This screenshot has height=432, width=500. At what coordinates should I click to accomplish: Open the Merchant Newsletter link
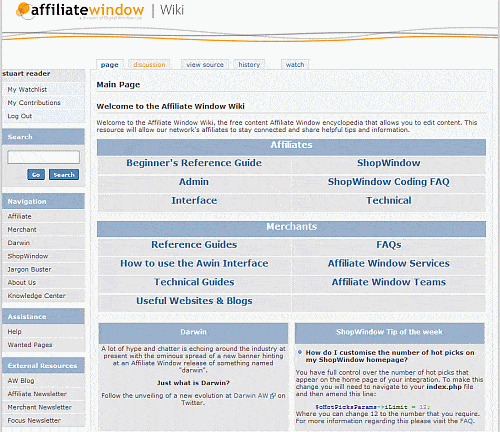[x=39, y=407]
